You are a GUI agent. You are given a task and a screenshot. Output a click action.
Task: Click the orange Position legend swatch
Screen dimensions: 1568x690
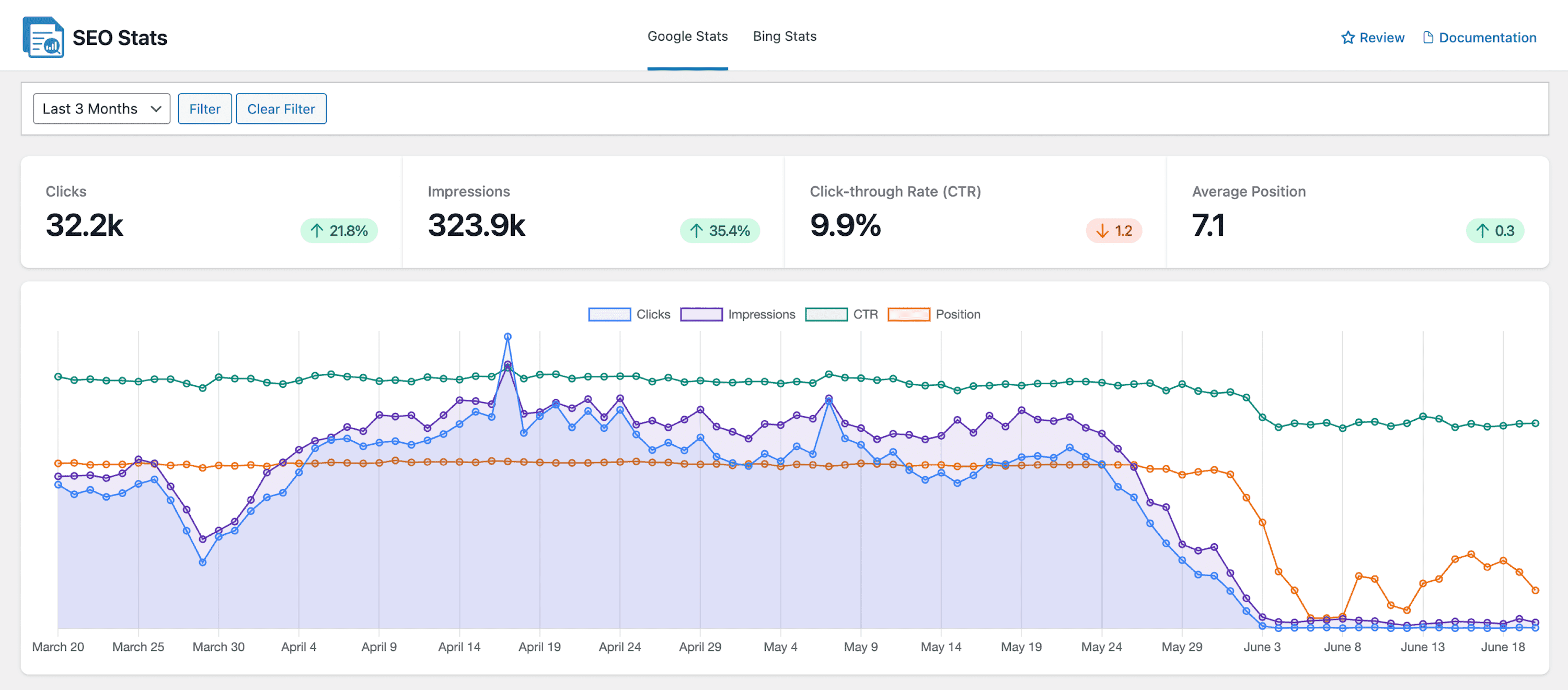tap(909, 314)
